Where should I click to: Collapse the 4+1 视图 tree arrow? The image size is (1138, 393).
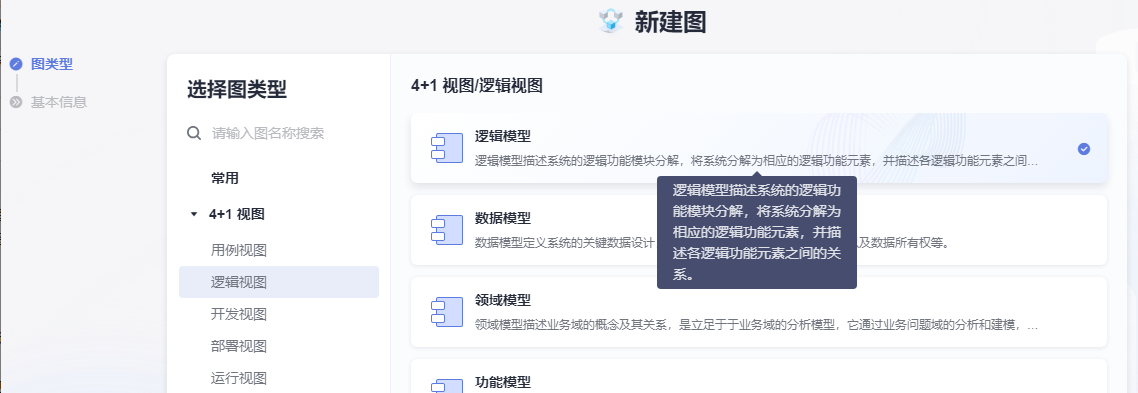[194, 214]
